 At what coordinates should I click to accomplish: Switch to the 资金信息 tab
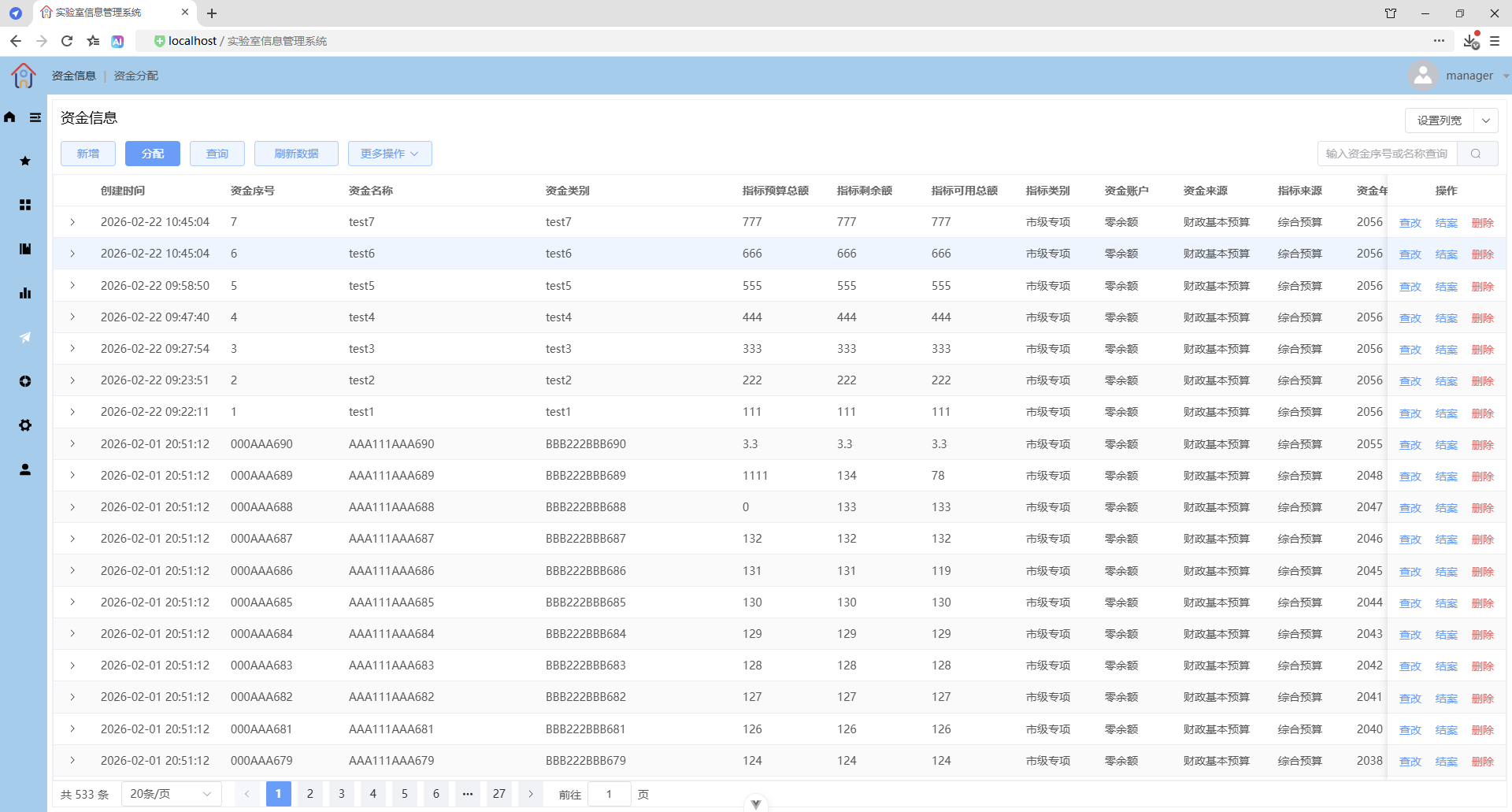click(74, 76)
